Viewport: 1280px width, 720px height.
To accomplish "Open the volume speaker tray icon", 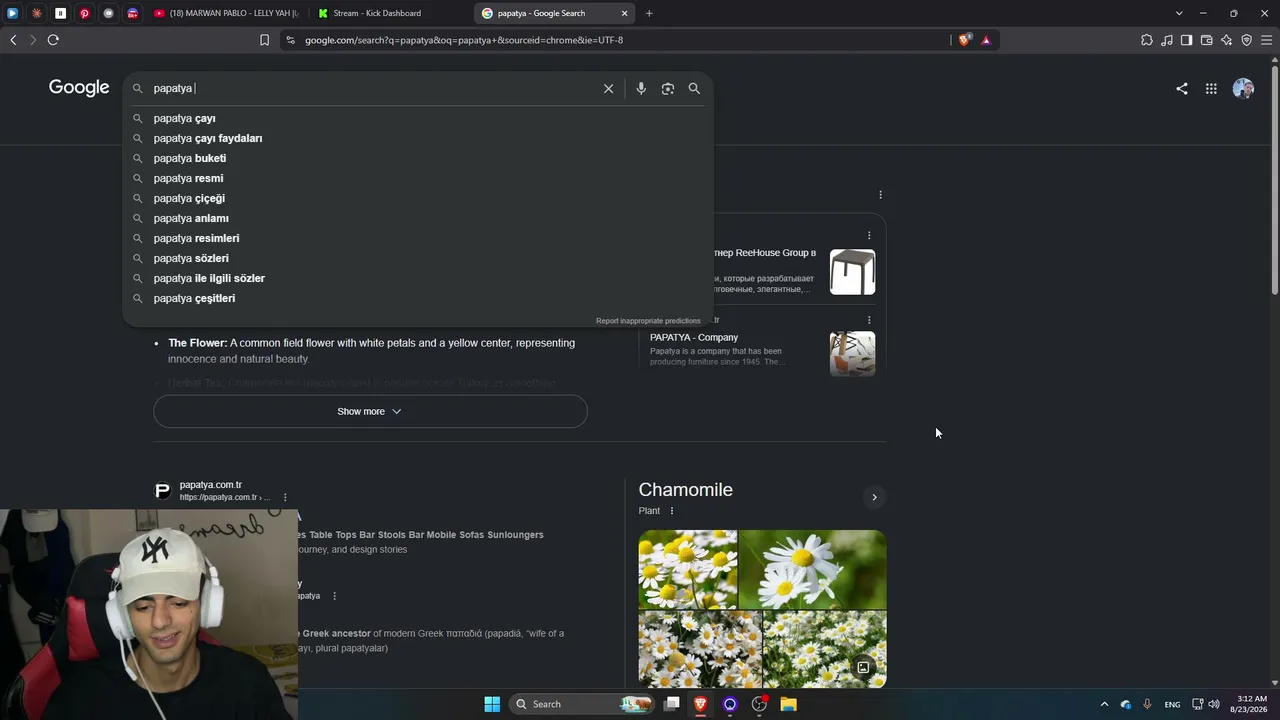I will point(1214,704).
